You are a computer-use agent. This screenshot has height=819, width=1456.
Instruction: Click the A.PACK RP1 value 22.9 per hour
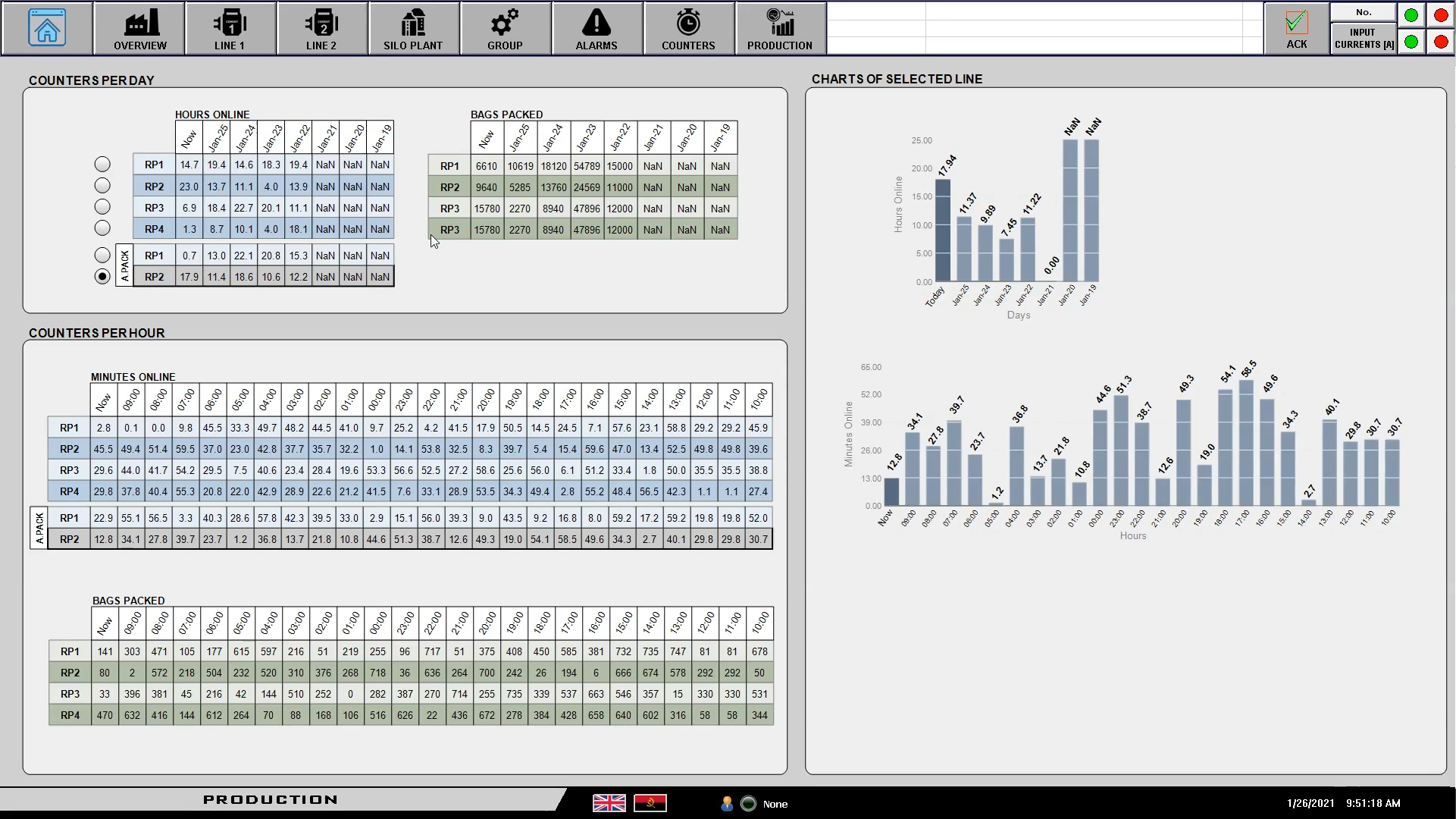coord(103,518)
